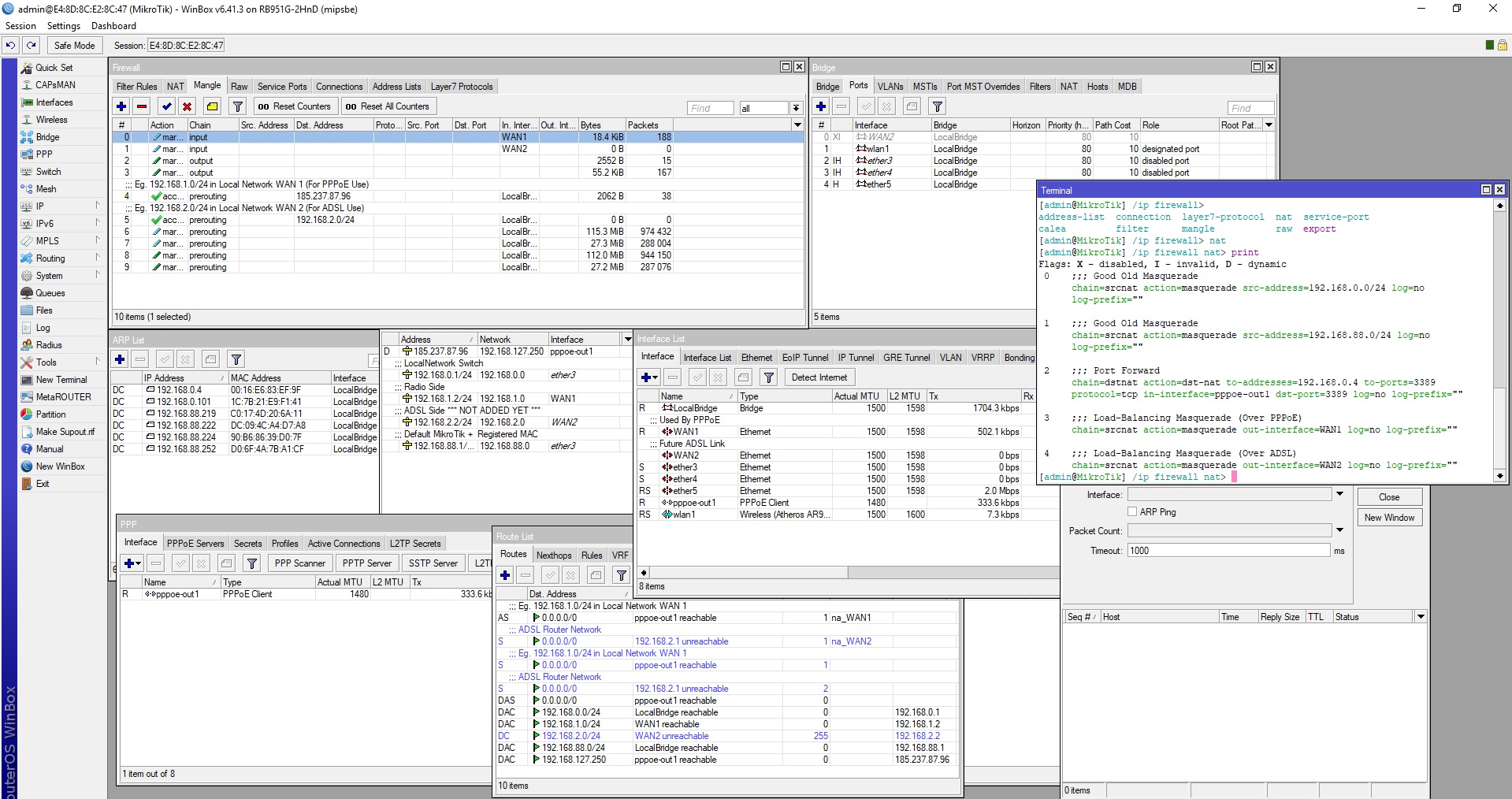Click the Find field in Firewall window
Viewport: 1512px width, 799px height.
710,108
